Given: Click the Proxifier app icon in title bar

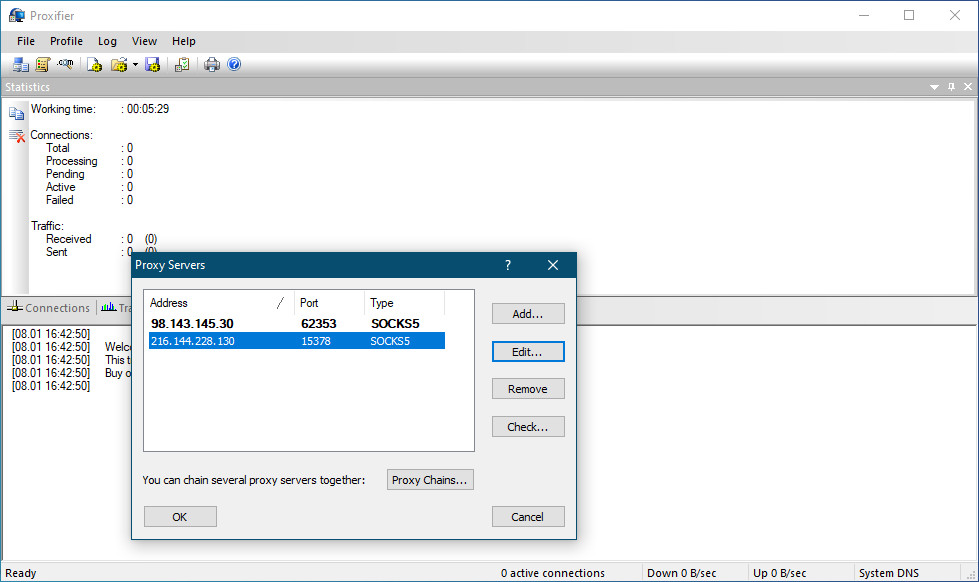Looking at the screenshot, I should [17, 15].
